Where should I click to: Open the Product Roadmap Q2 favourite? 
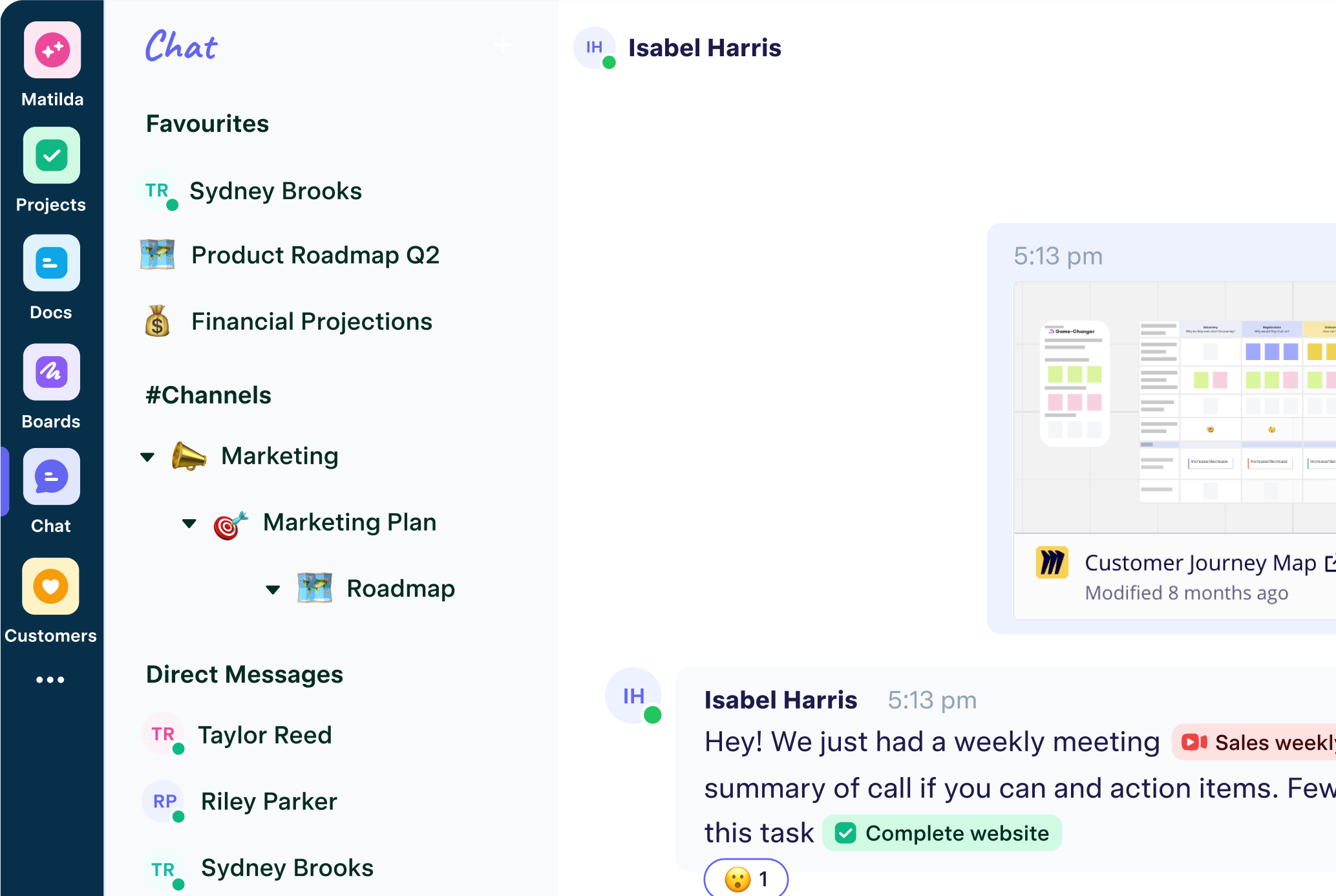pos(315,255)
